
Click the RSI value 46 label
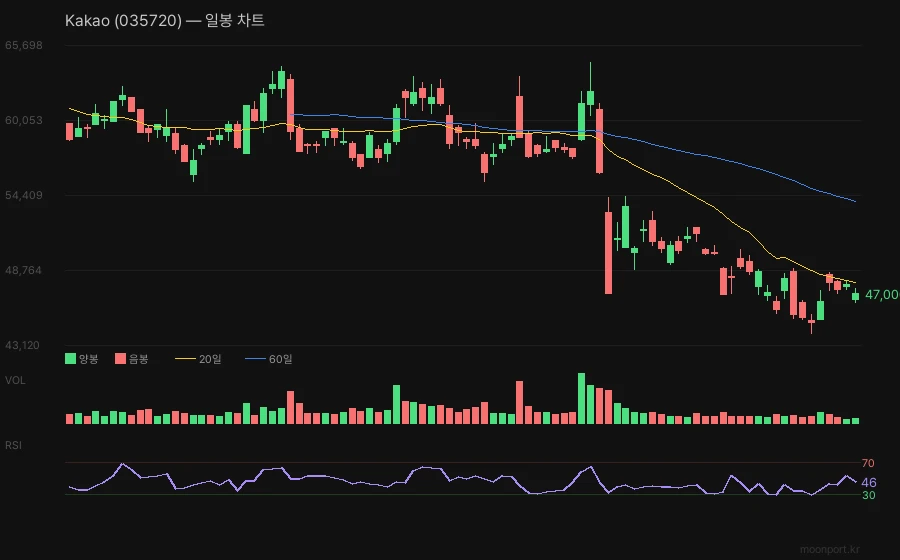869,482
